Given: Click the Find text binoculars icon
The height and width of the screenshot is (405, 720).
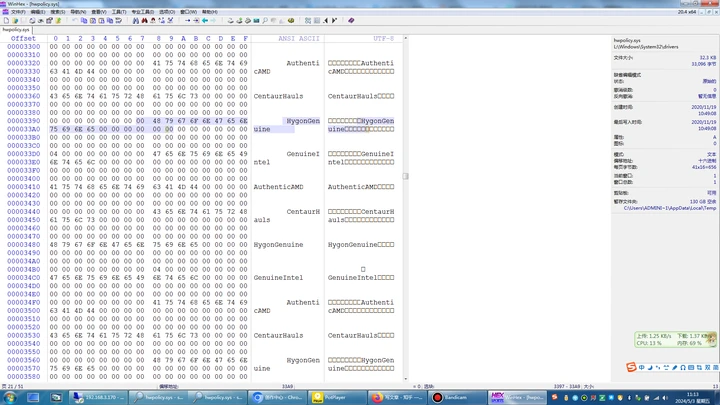Looking at the screenshot, I should point(136,20).
